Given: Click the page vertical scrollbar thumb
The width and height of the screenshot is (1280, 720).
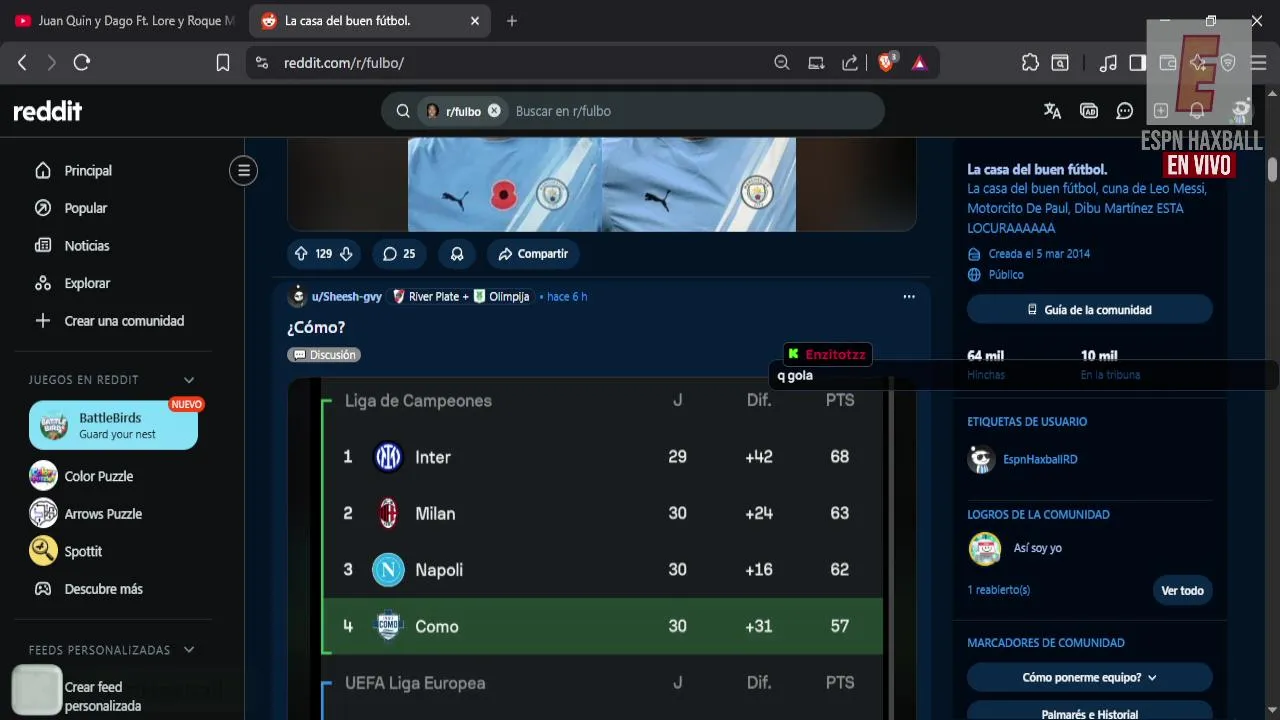Looking at the screenshot, I should (x=1272, y=169).
